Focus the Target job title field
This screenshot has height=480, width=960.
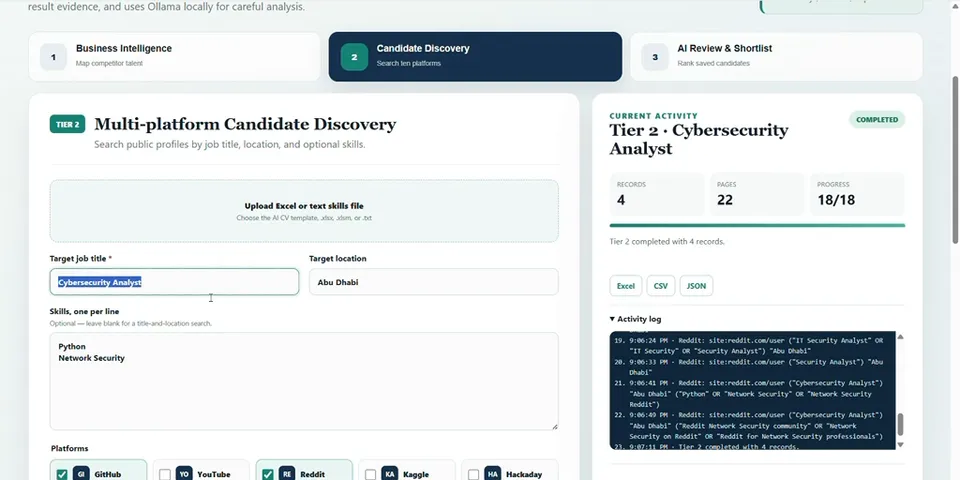[x=174, y=282]
